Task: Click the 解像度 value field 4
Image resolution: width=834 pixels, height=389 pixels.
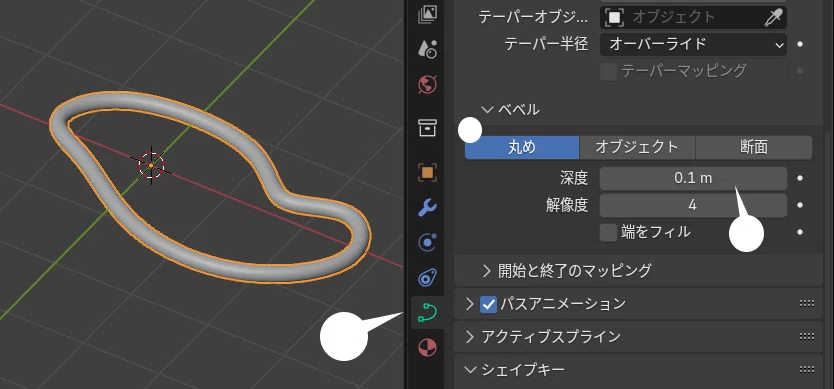Action: (693, 205)
